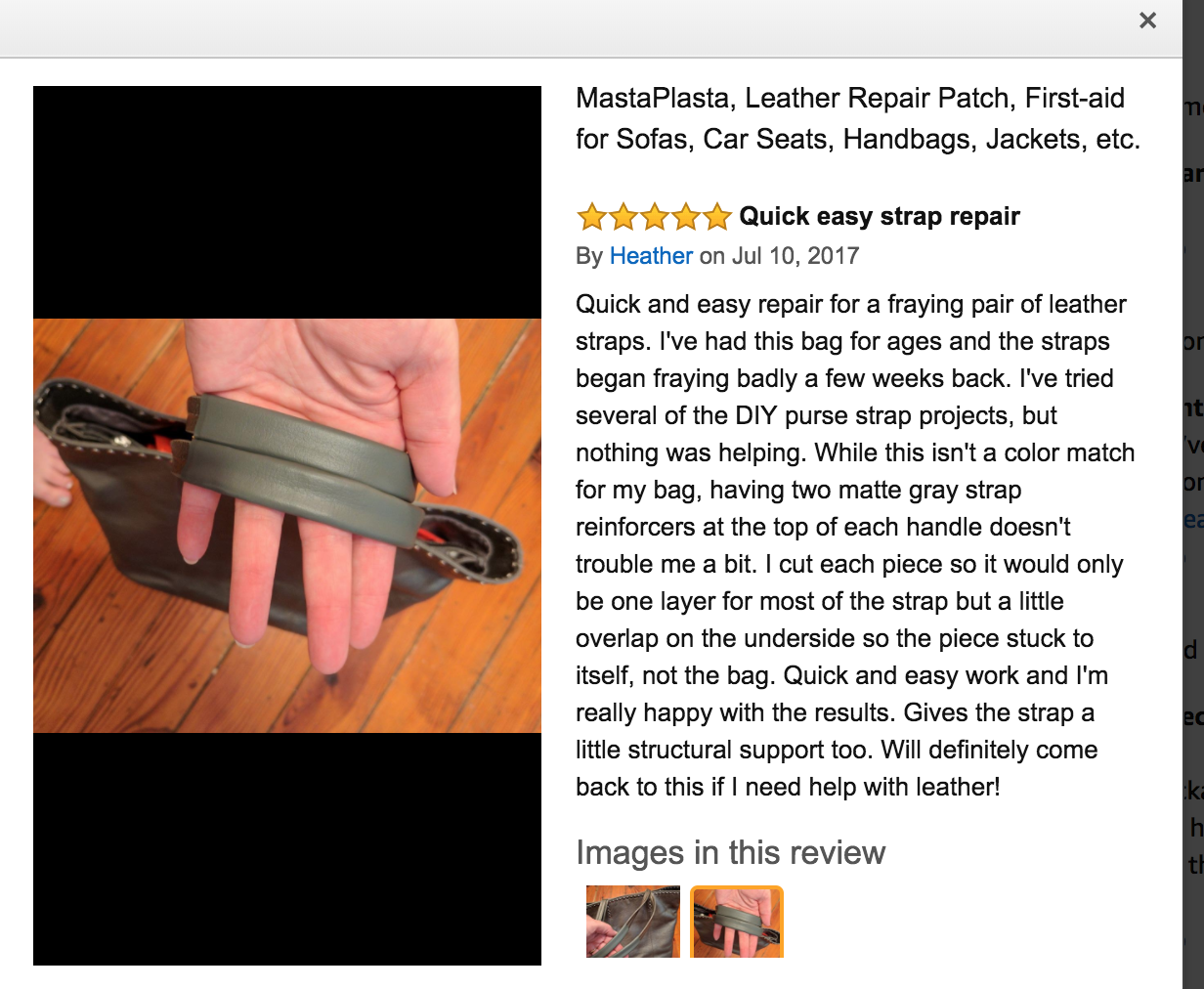The width and height of the screenshot is (1204, 989).
Task: Click the first gold star in rating
Action: click(x=591, y=216)
